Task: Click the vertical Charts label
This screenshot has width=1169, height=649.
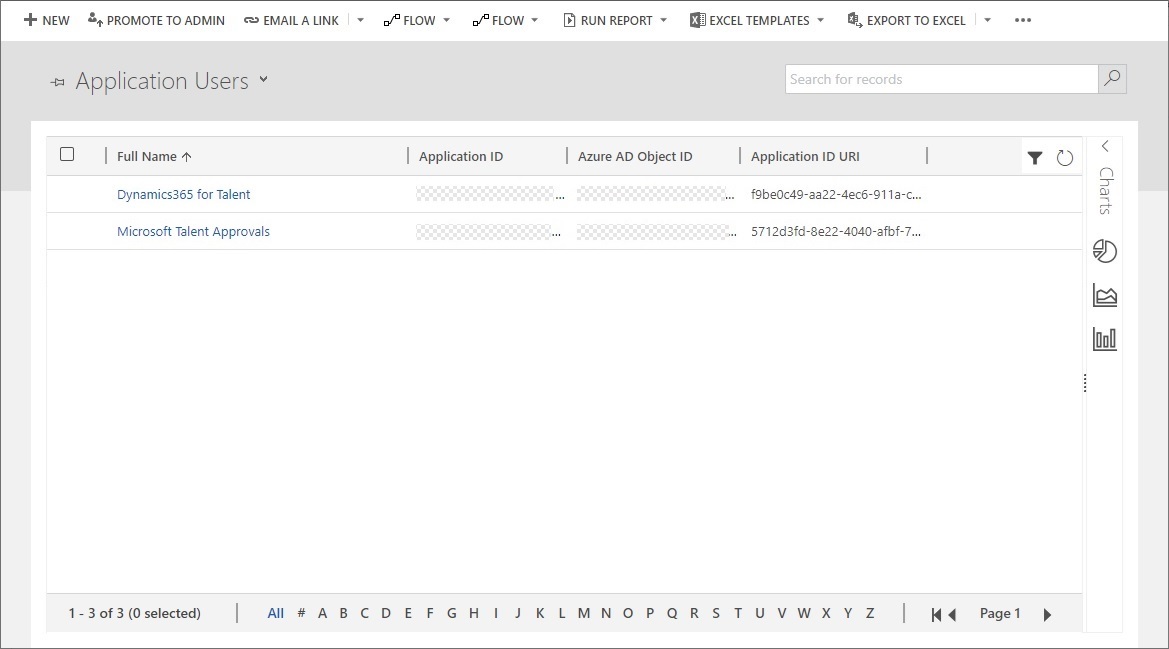Action: (1106, 191)
